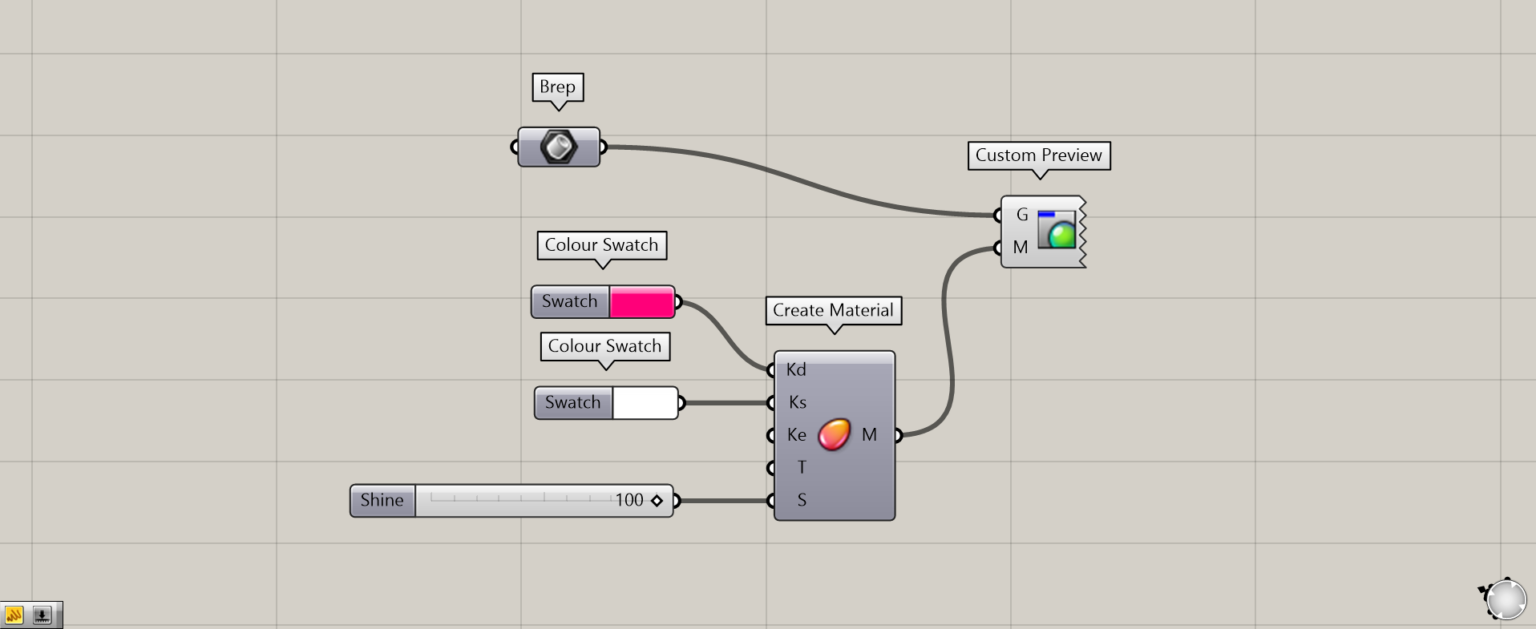This screenshot has height=629, width=1536.
Task: Click the canvas compass navigation widget
Action: pyautogui.click(x=1504, y=599)
